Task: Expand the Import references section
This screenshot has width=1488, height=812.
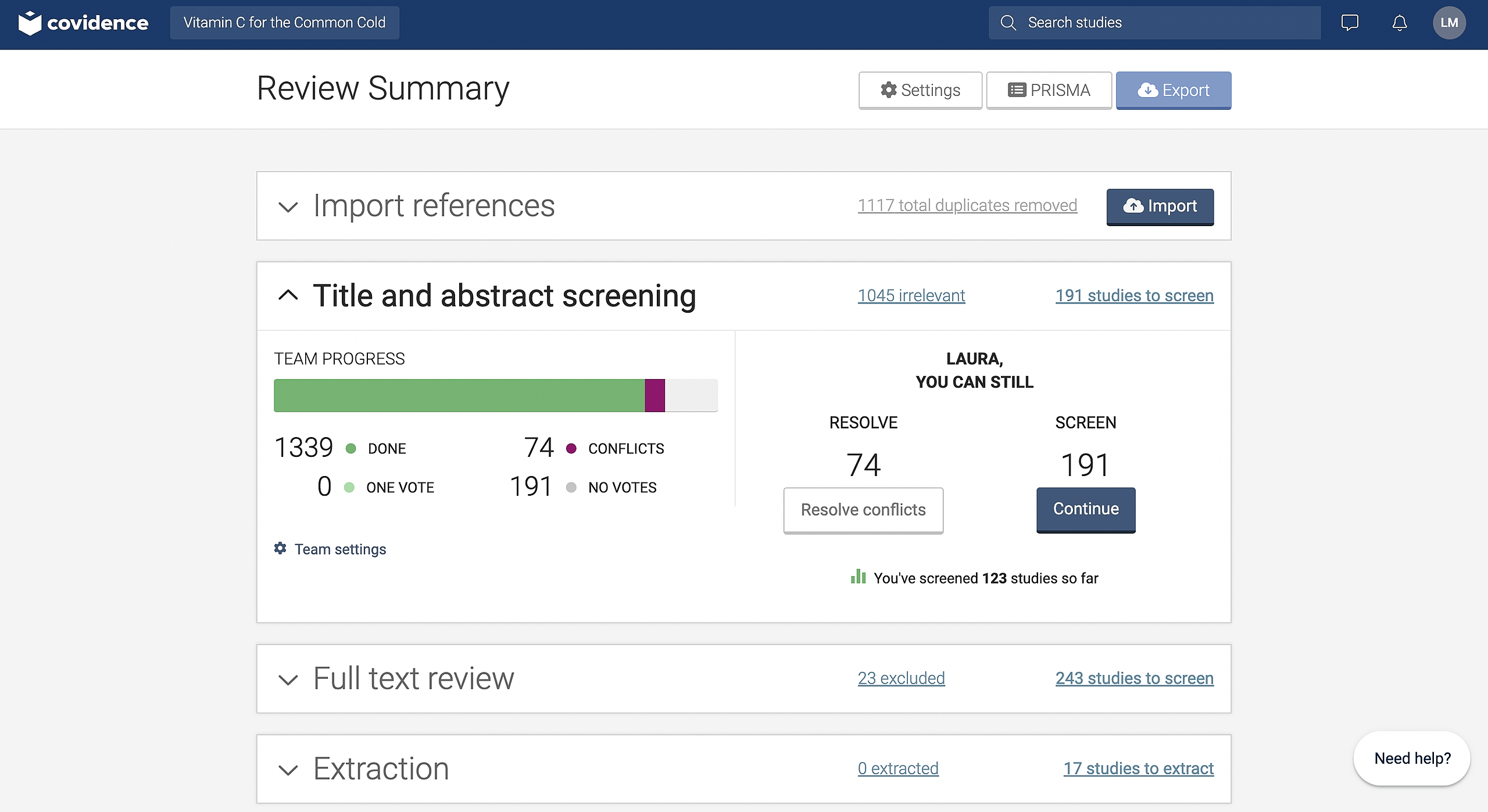Action: pos(288,206)
